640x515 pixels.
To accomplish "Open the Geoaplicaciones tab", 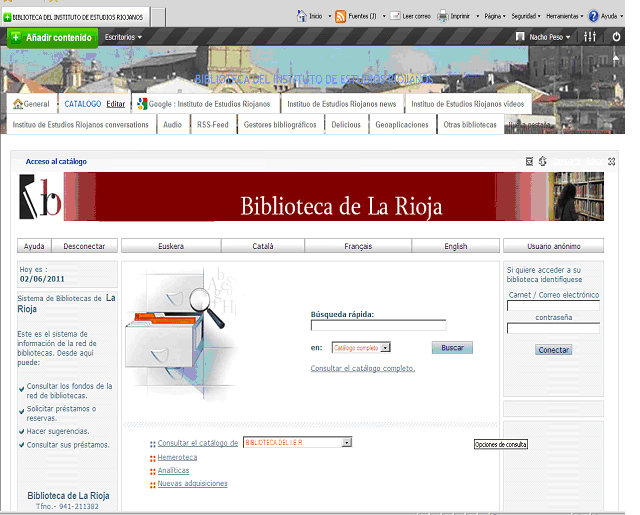I will click(402, 124).
